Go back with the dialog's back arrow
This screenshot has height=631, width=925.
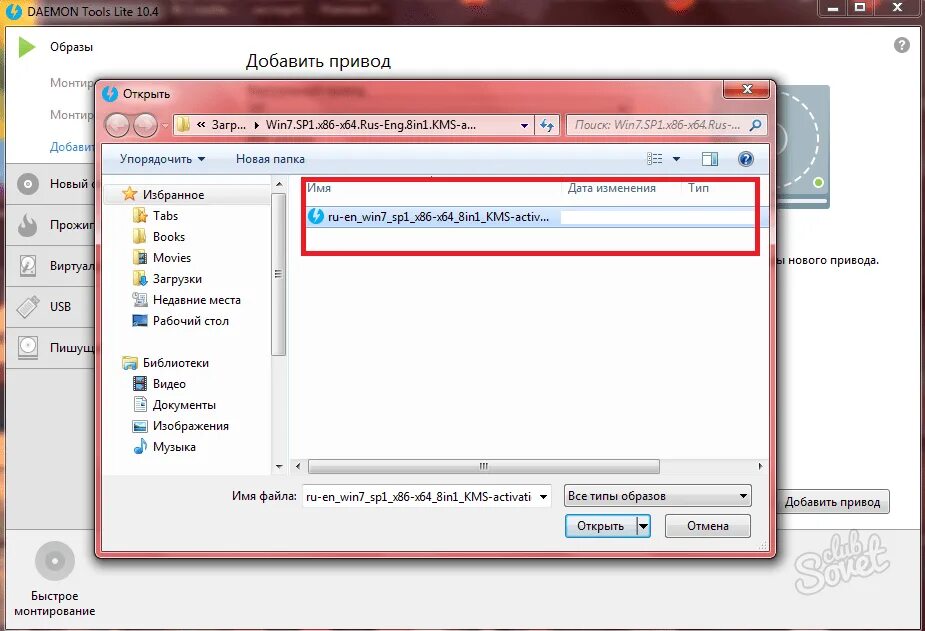pyautogui.click(x=117, y=125)
